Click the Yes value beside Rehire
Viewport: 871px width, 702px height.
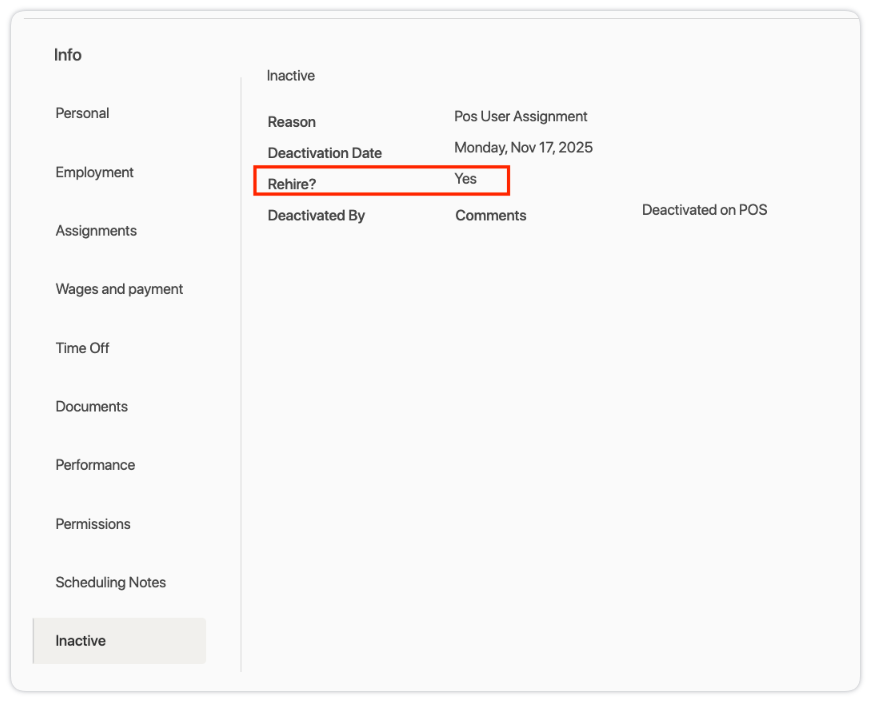point(466,179)
